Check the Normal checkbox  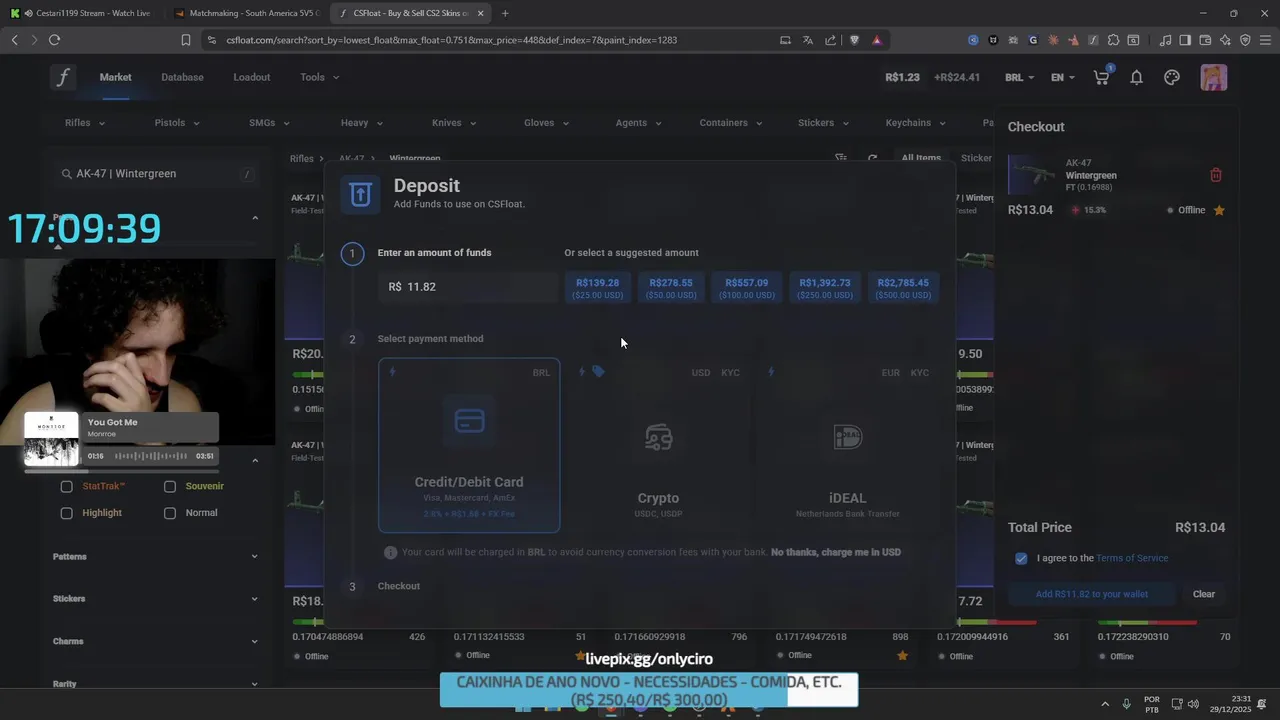tap(170, 513)
